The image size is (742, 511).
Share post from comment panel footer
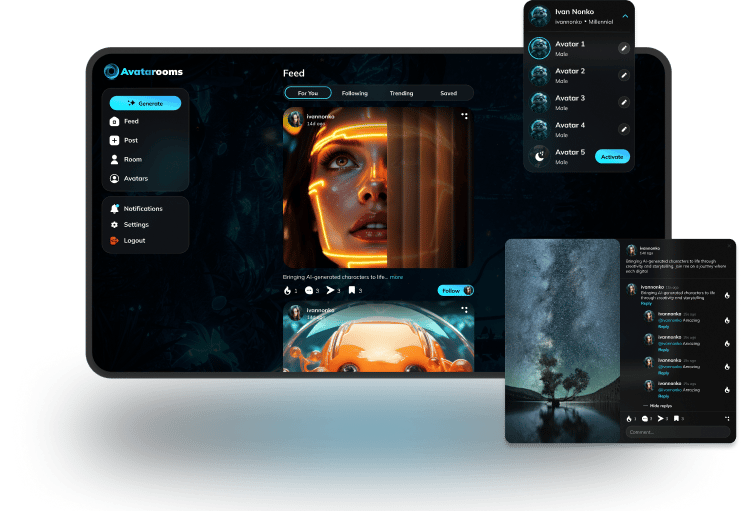click(661, 419)
